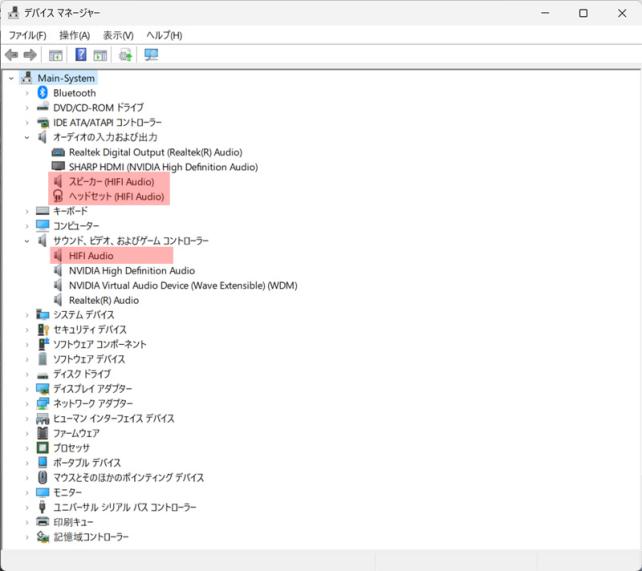Click the マウスとそのほかのポインティング デバイス mouse icon

(x=43, y=477)
